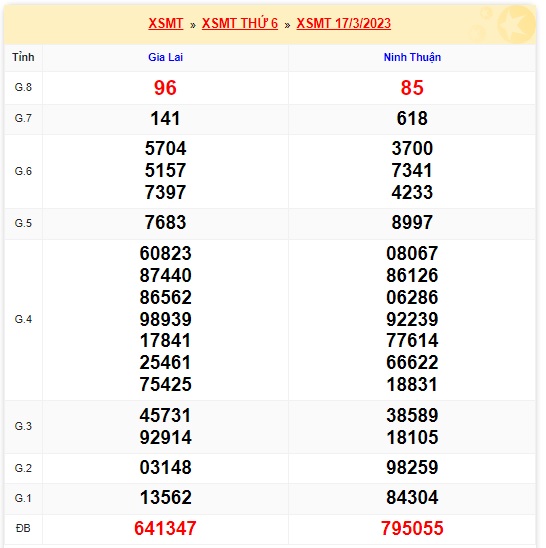
Task: Select the number 60823 in G.4
Action: click(x=165, y=253)
